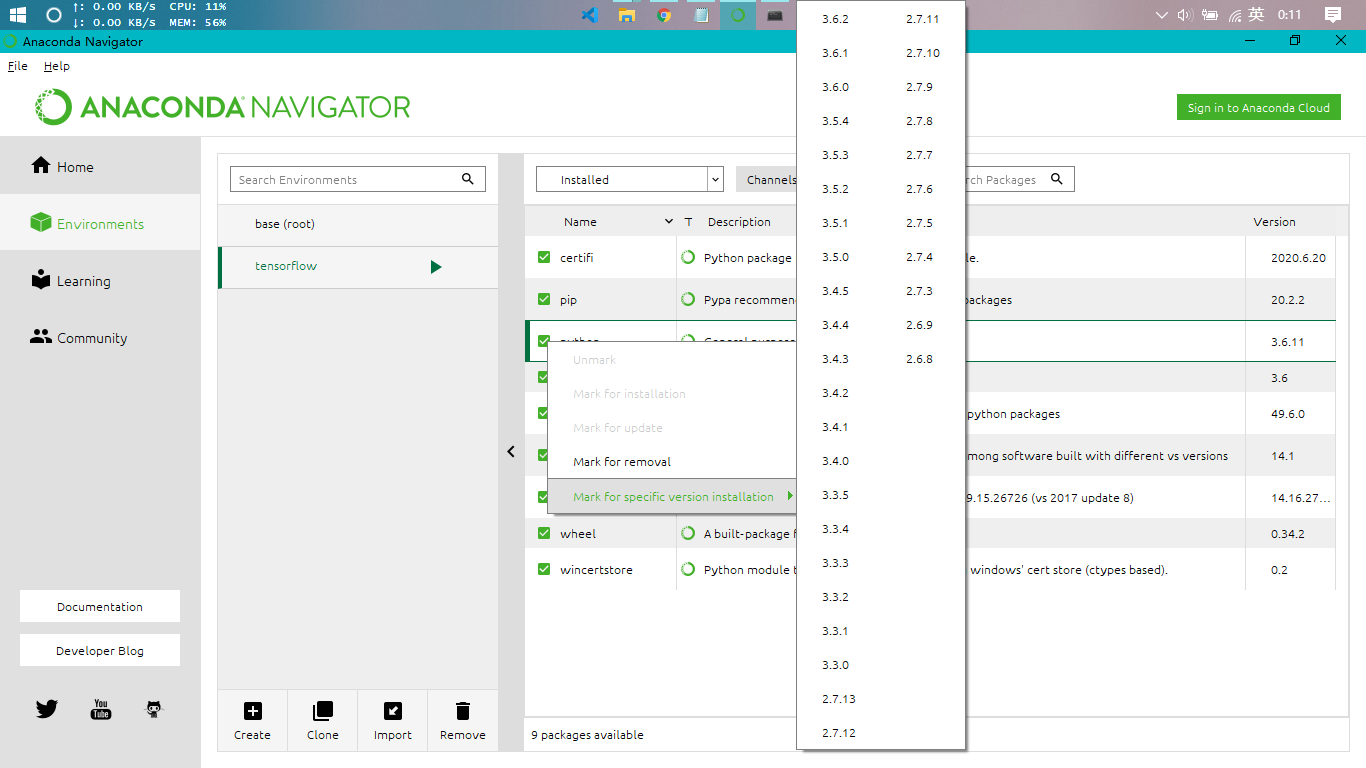Click the Search Environments magnifier icon
This screenshot has height=768, width=1366.
(468, 179)
